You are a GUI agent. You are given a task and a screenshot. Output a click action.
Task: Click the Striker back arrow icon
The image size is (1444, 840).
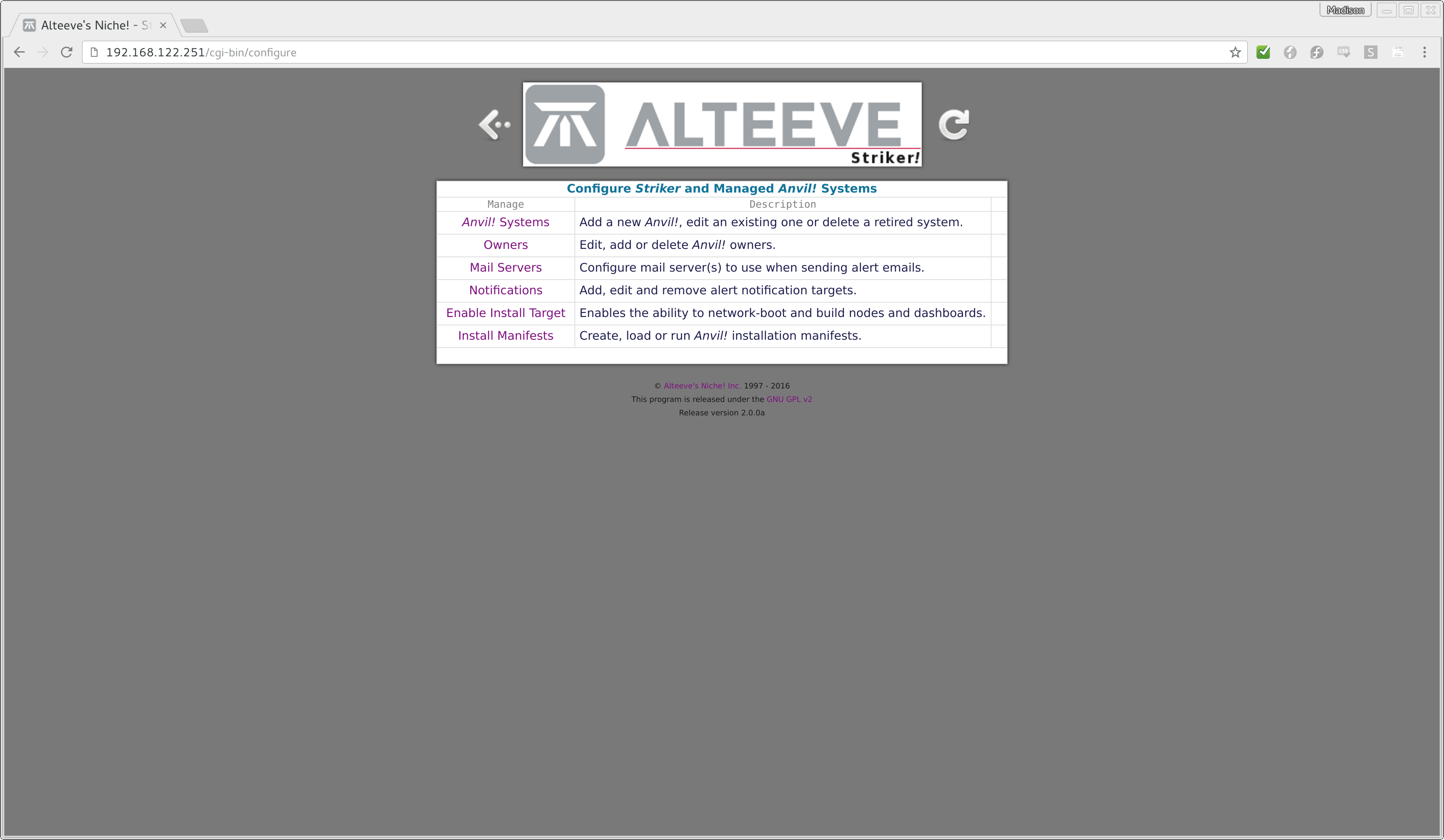click(495, 124)
